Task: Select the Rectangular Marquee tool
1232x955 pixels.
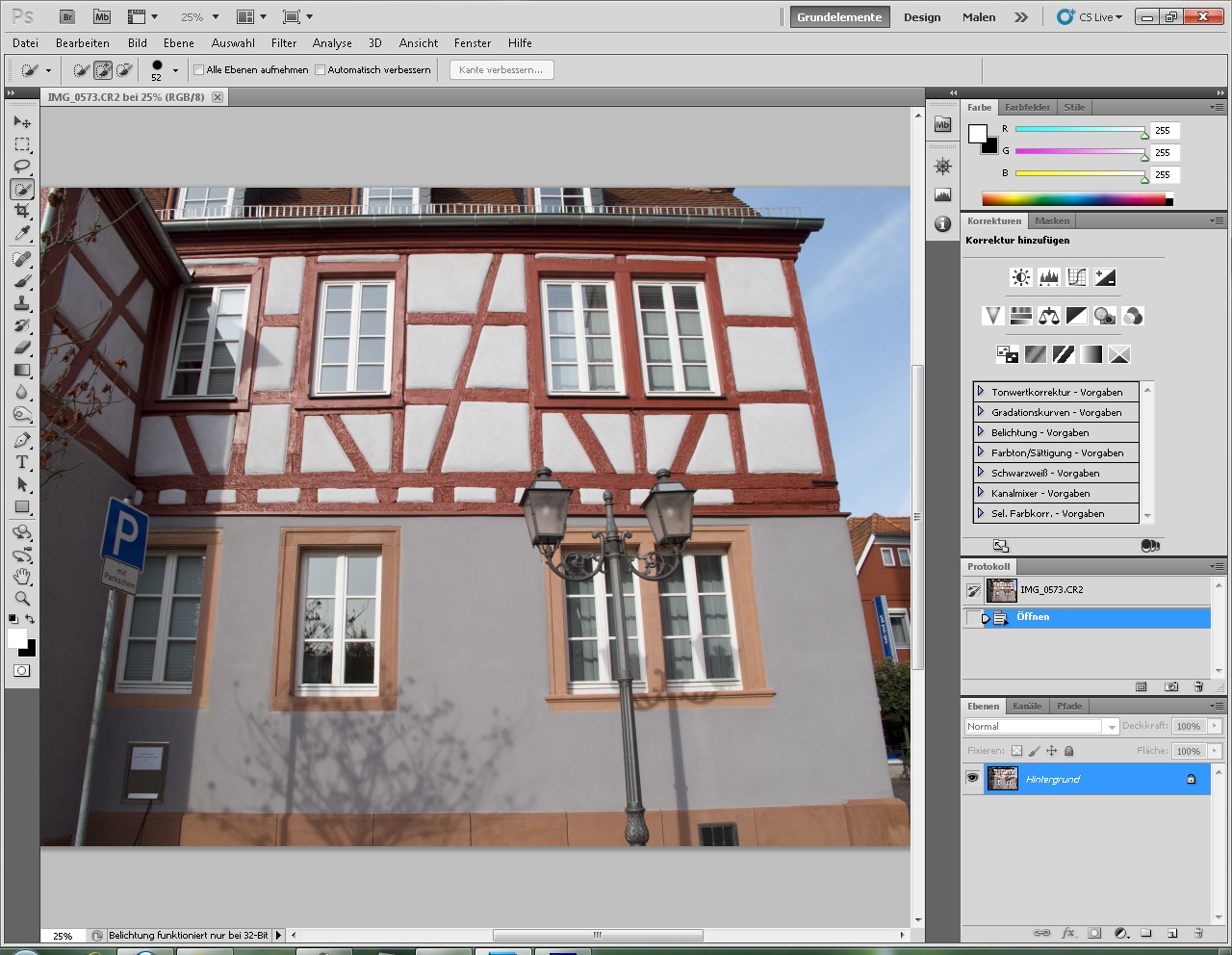Action: (22, 144)
